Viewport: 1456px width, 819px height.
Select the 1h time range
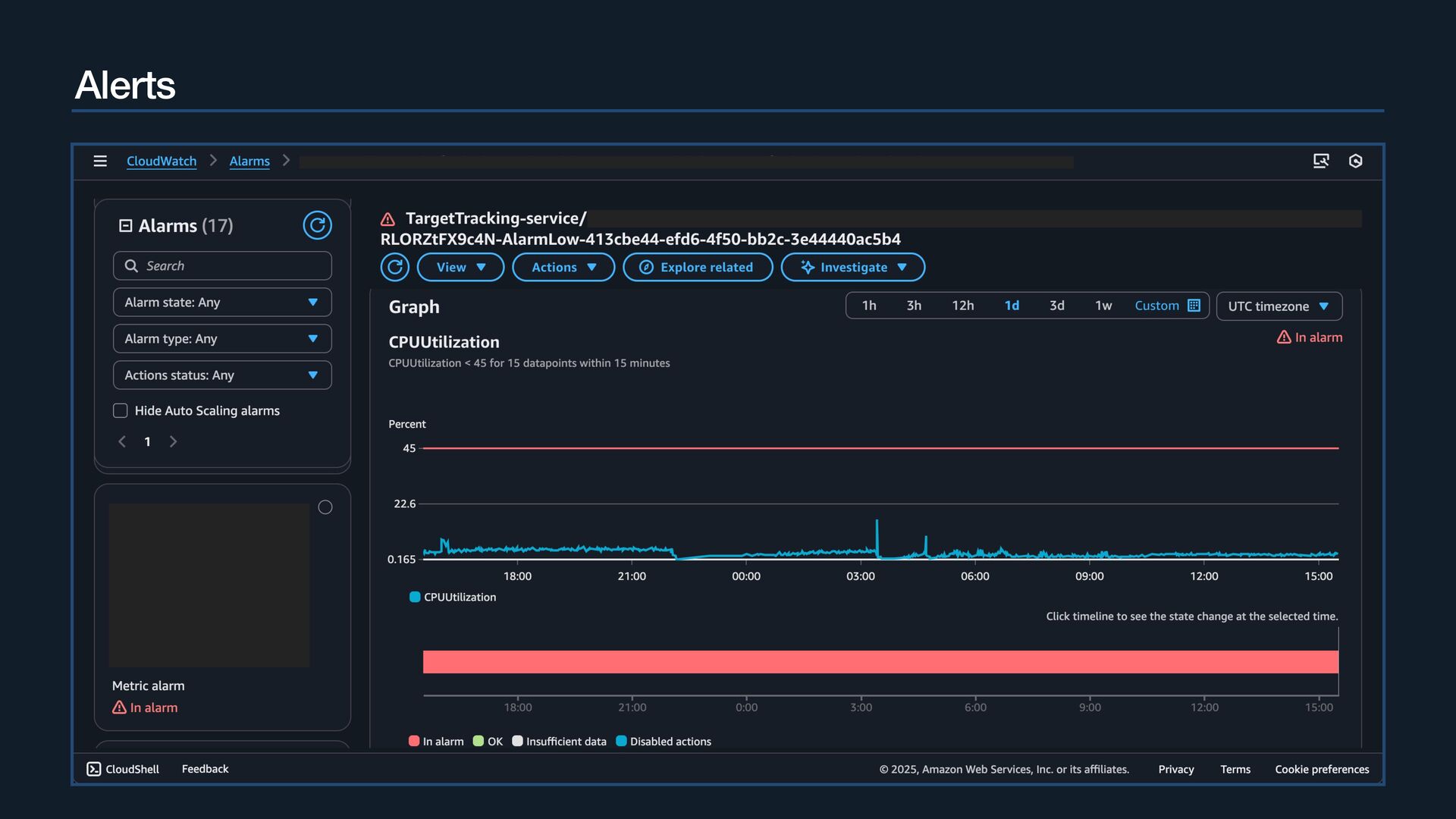pos(869,306)
